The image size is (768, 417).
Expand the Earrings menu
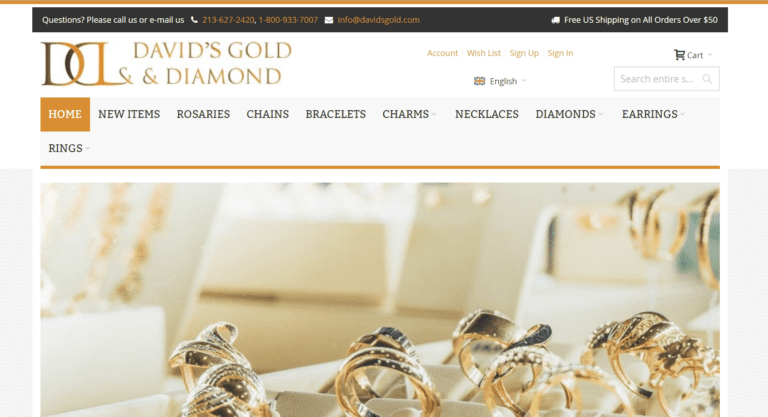653,114
